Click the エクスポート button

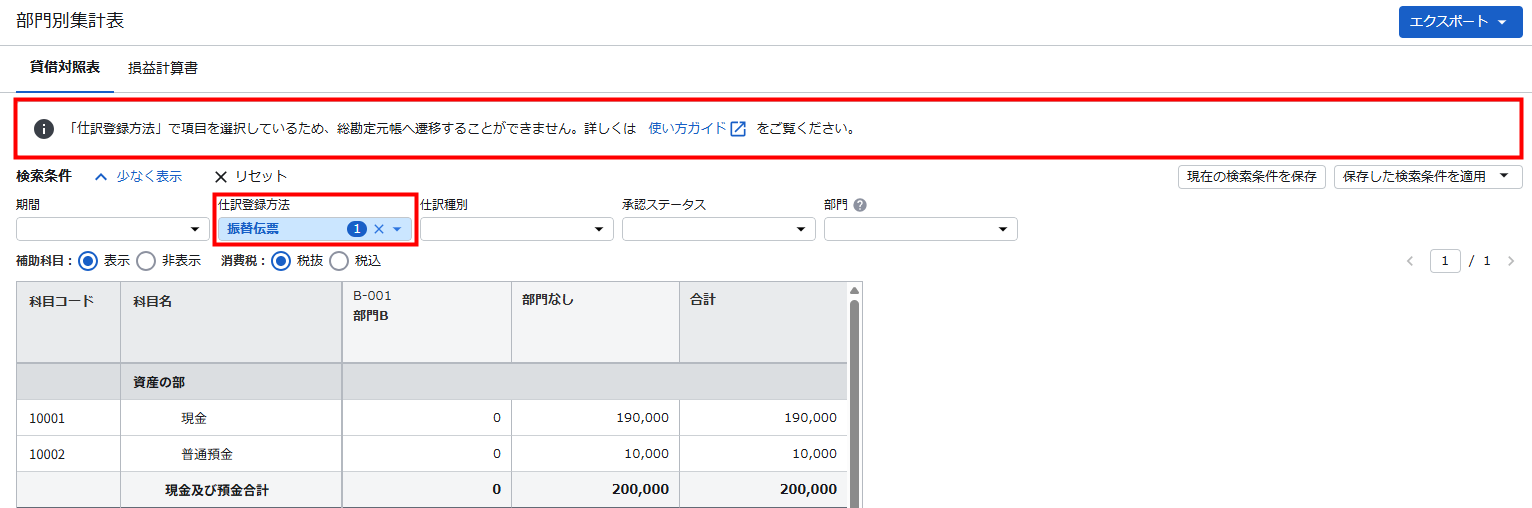point(1458,21)
